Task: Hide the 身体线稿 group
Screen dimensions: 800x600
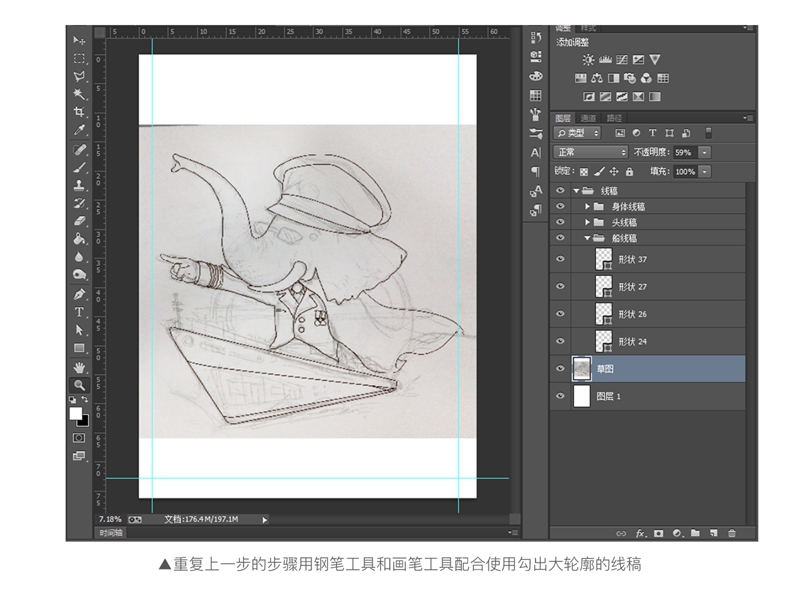Action: click(x=560, y=206)
